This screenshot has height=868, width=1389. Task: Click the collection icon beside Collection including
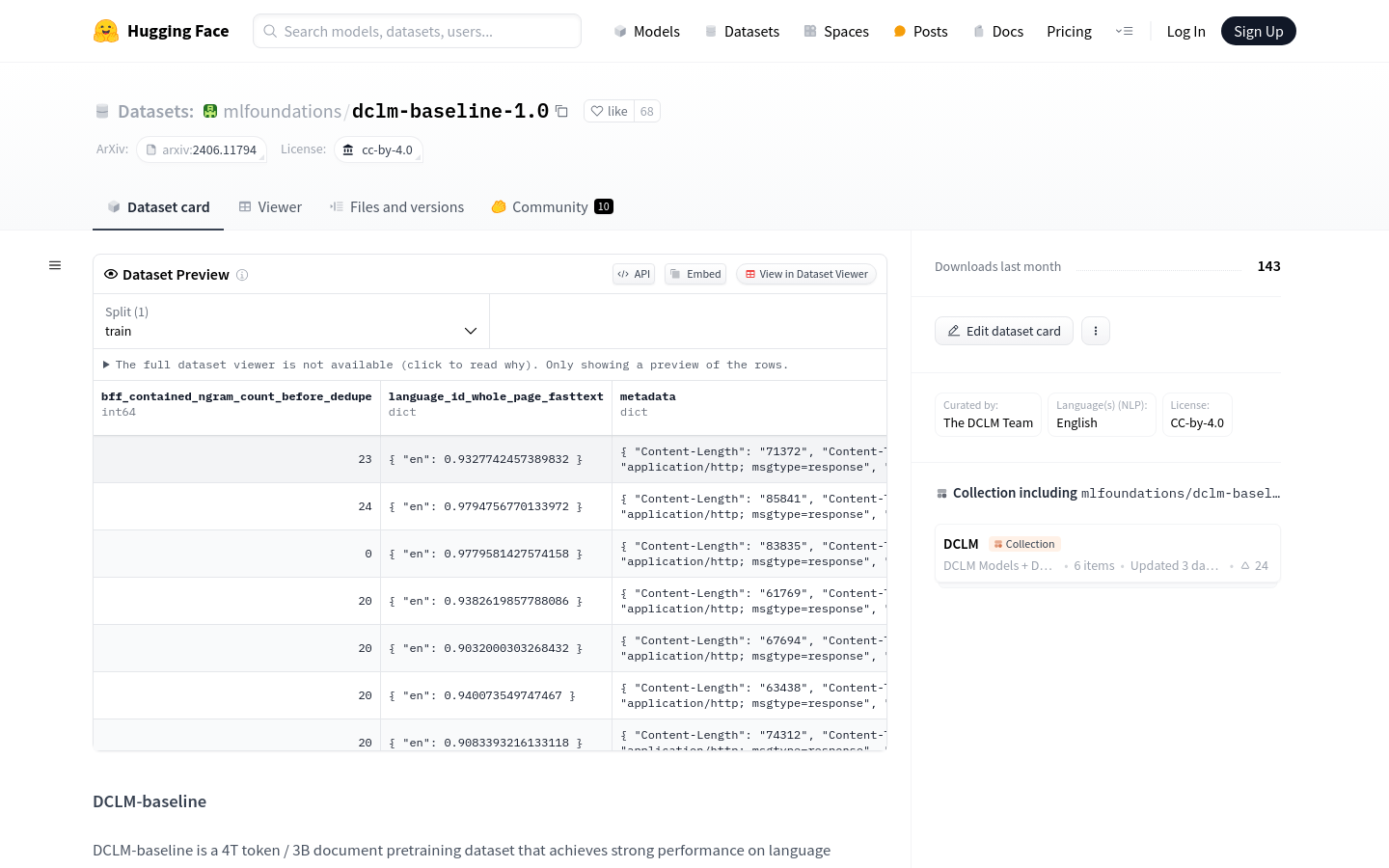point(941,493)
